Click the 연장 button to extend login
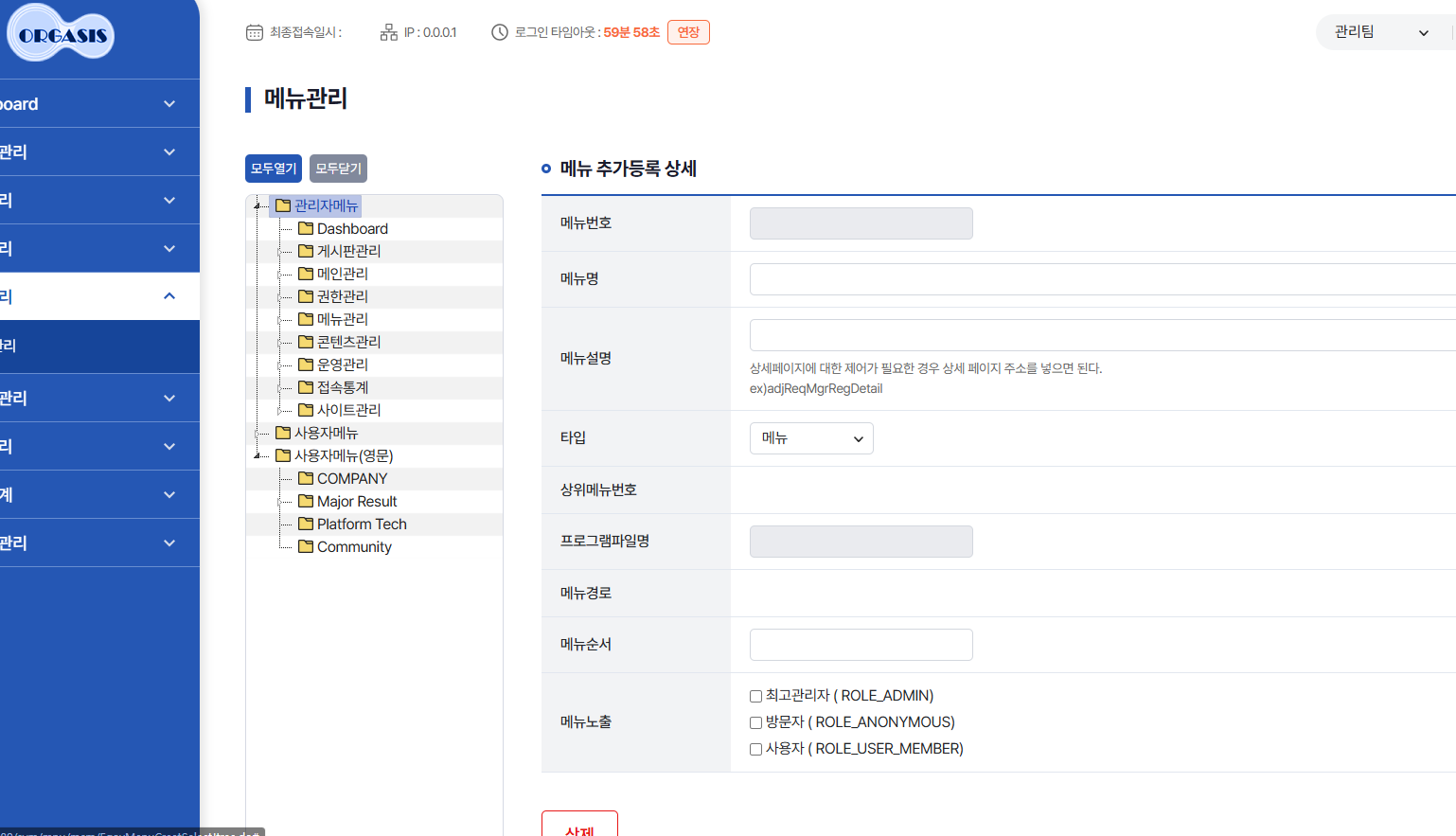 [688, 32]
